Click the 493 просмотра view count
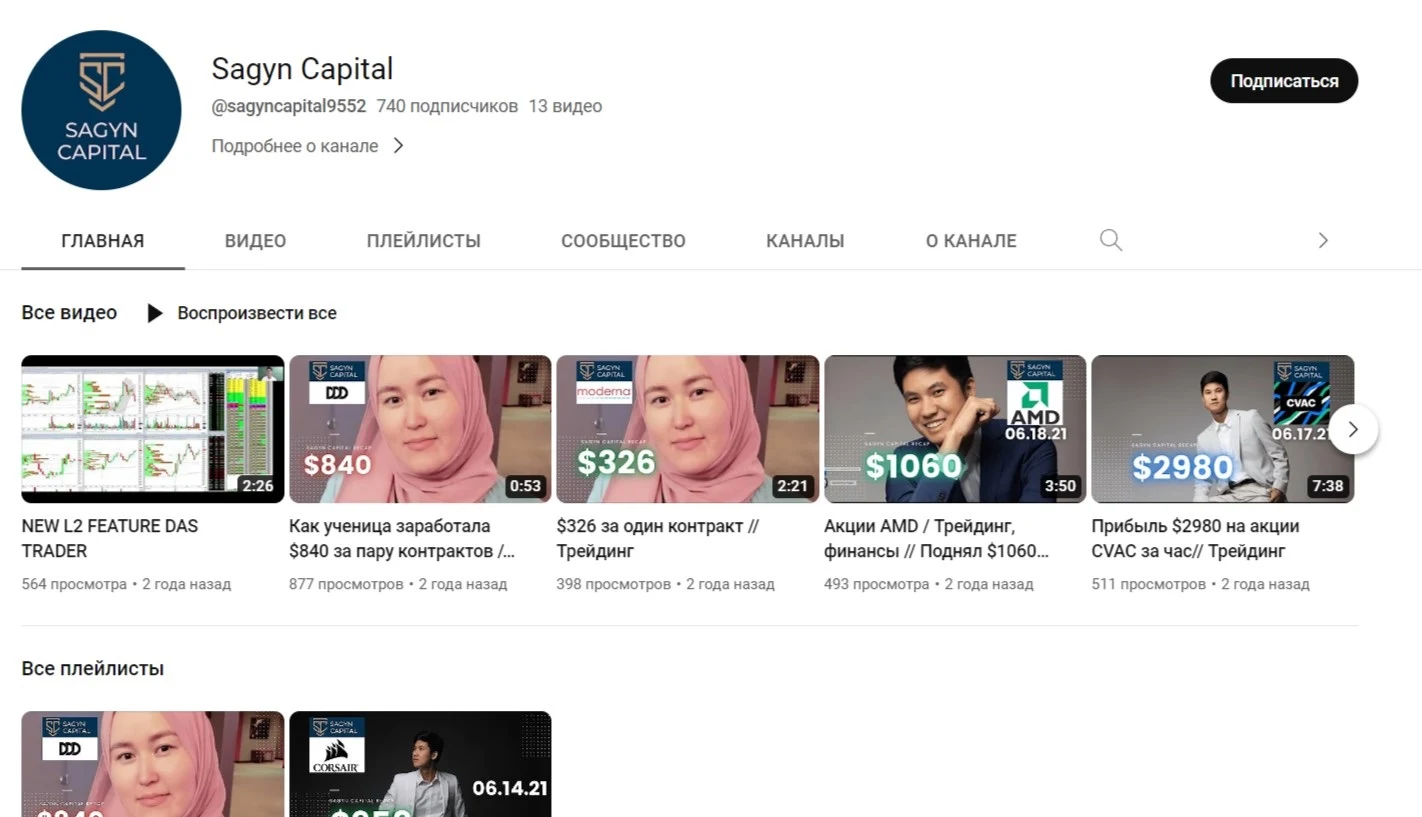The image size is (1422, 817). 877,584
